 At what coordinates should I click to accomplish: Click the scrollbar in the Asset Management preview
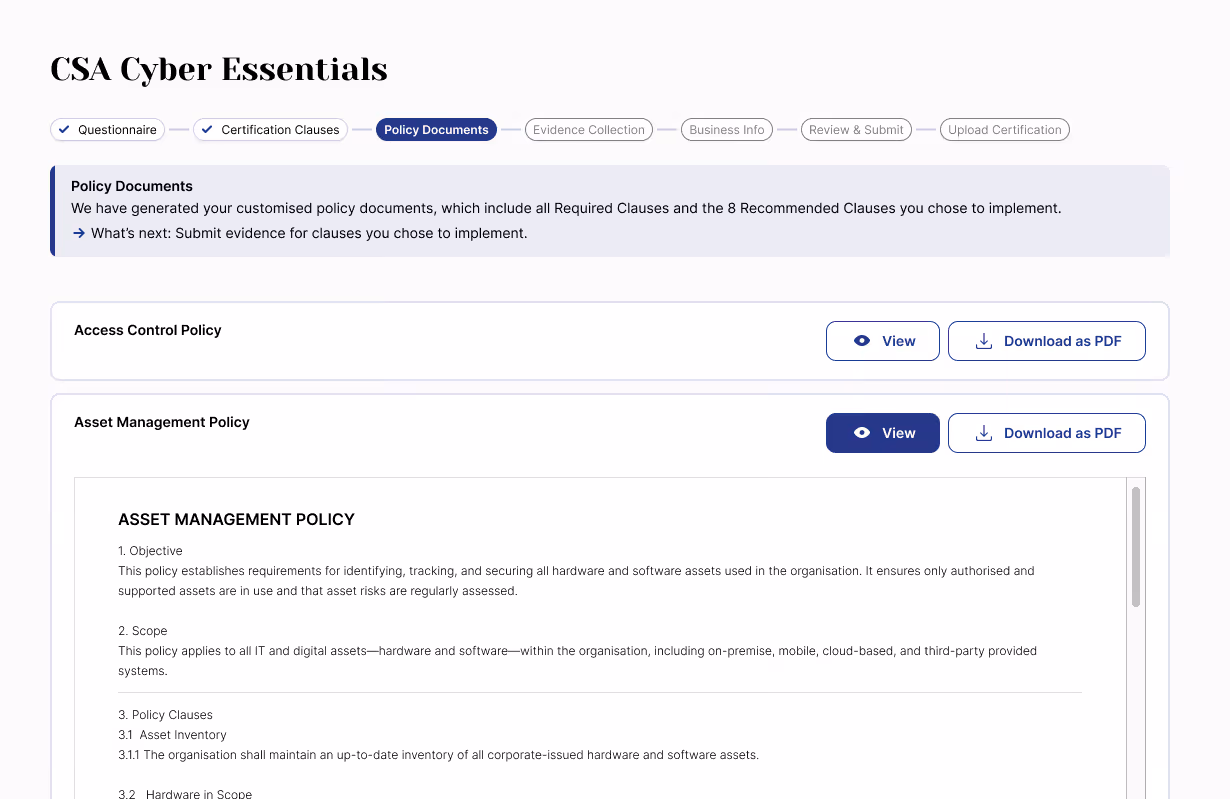click(1136, 545)
